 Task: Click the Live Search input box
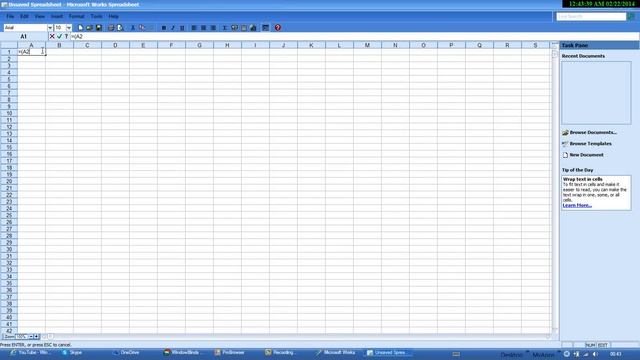pyautogui.click(x=591, y=16)
